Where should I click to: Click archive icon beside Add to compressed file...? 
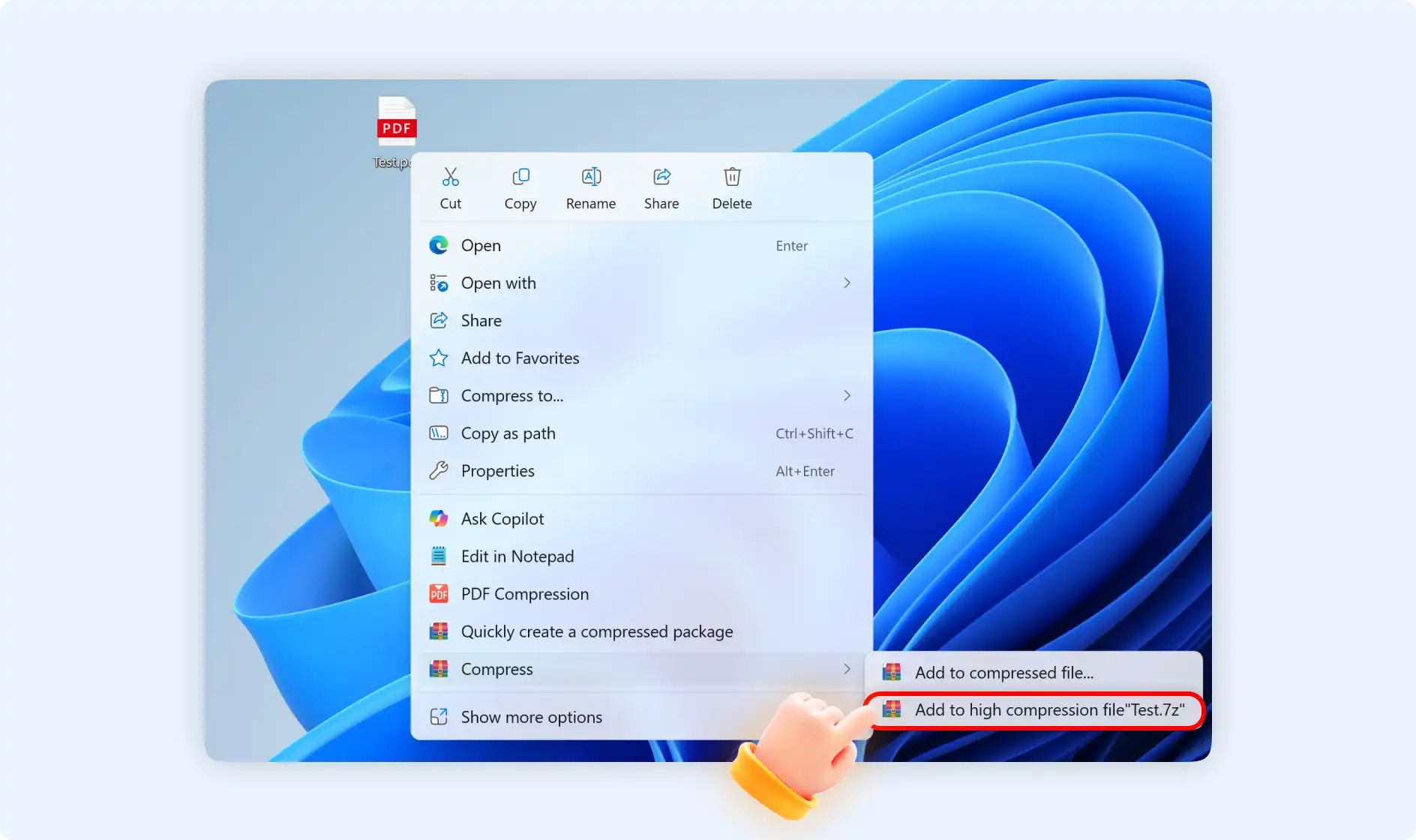pos(892,672)
